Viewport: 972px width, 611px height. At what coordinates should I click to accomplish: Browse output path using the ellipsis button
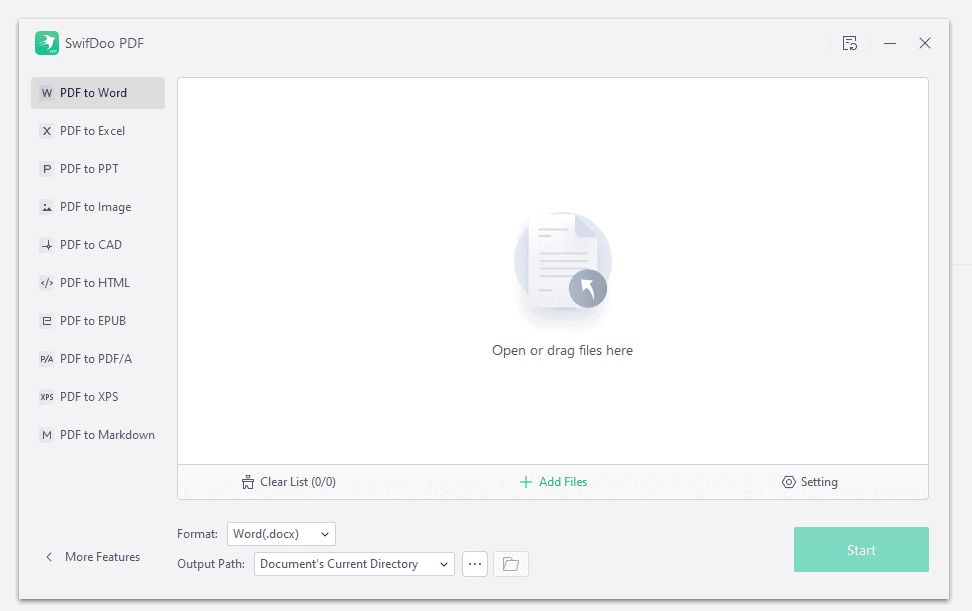(474, 563)
